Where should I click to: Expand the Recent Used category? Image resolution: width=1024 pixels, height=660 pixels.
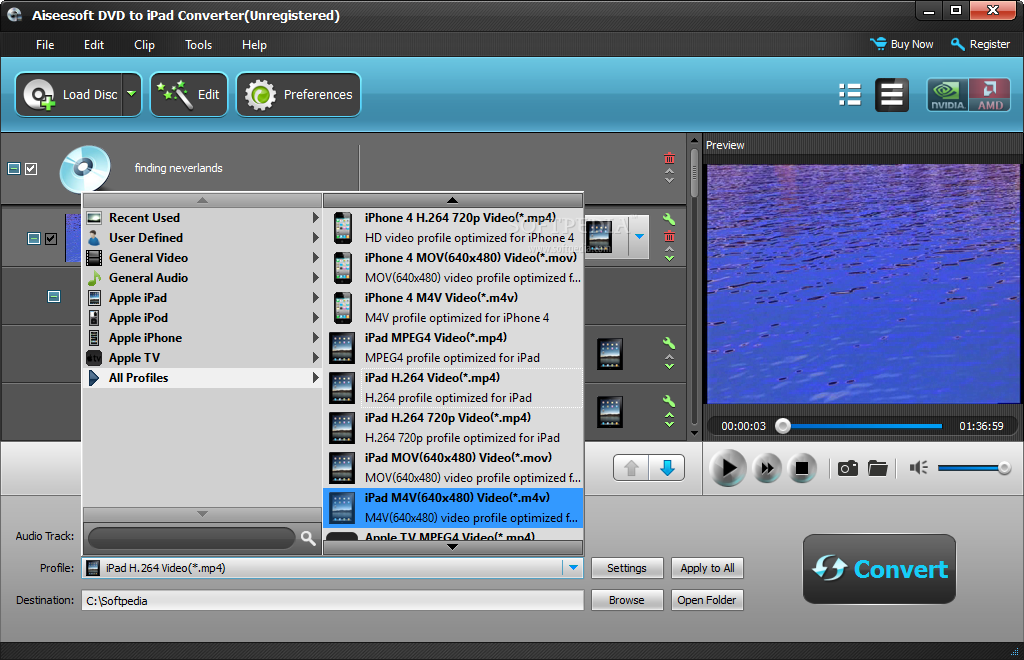coord(202,217)
